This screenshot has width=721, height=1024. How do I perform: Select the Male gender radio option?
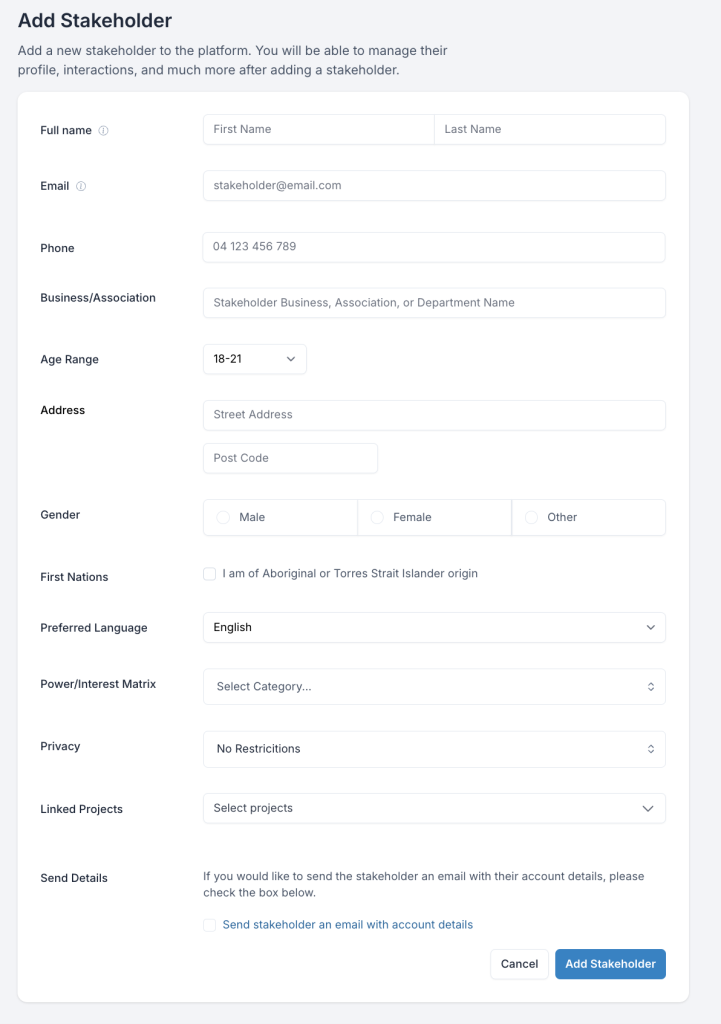click(x=223, y=517)
